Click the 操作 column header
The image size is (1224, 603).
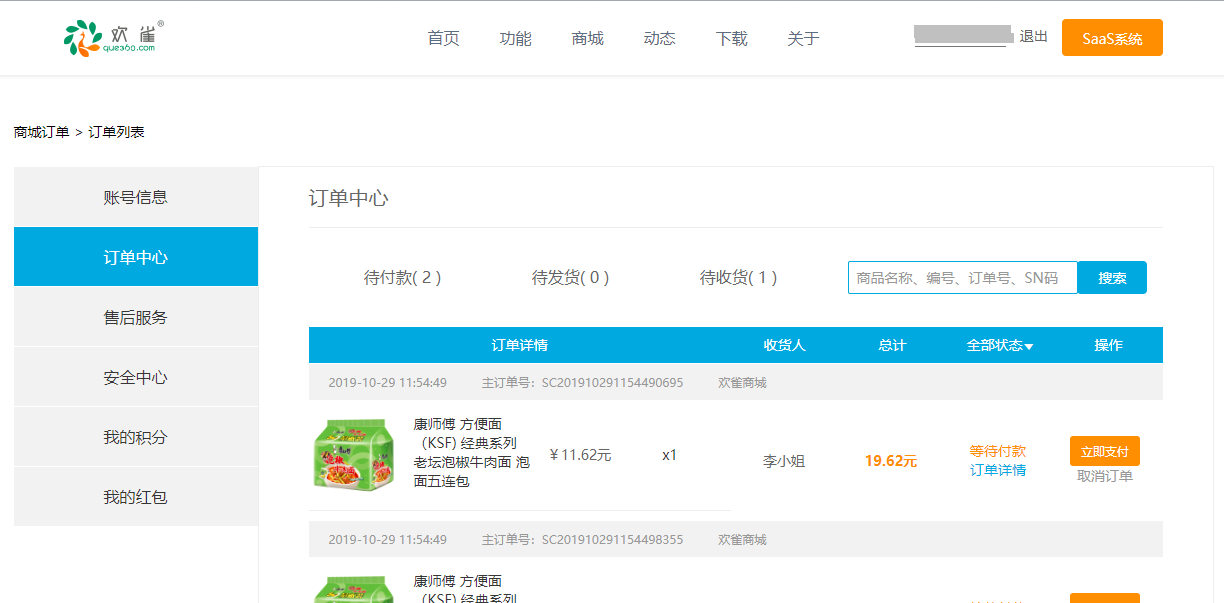point(1108,345)
